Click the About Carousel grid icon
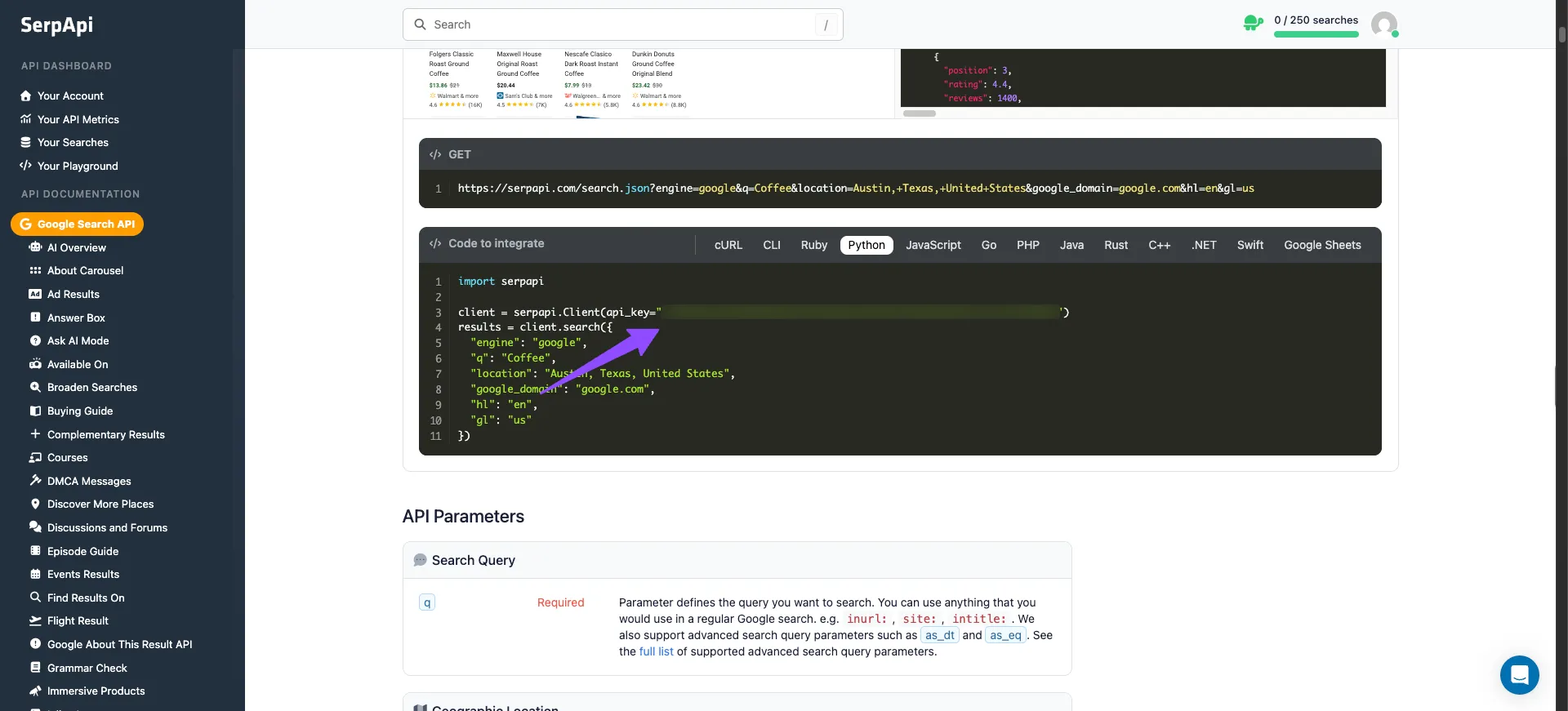 click(x=35, y=270)
